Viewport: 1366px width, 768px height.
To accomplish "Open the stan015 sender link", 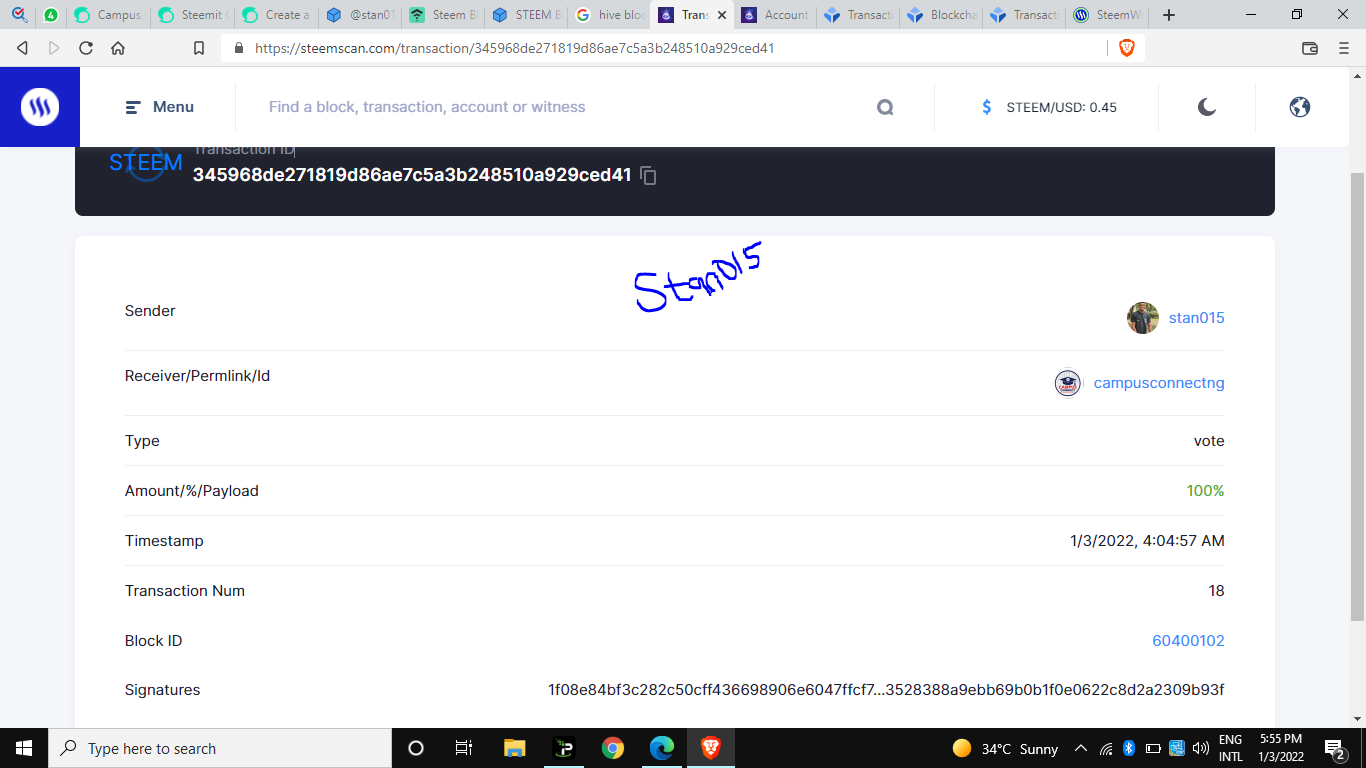I will tap(1197, 318).
